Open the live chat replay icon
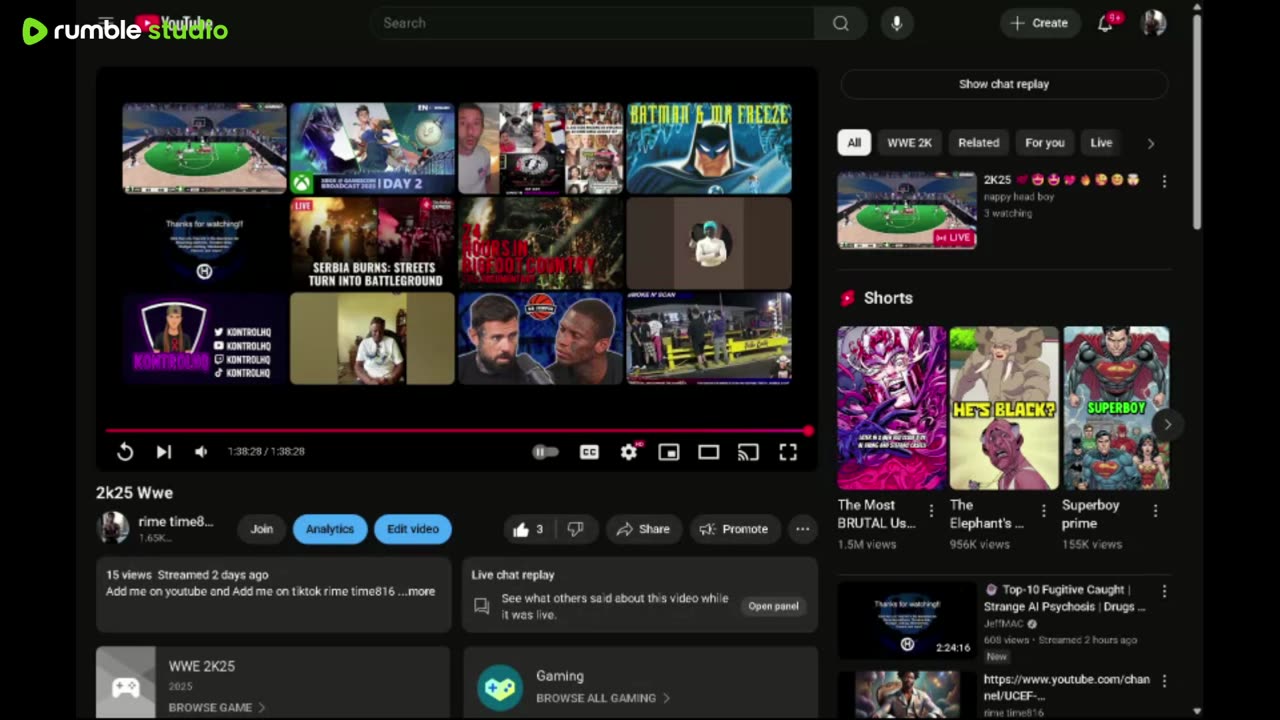The width and height of the screenshot is (1280, 720). click(481, 606)
